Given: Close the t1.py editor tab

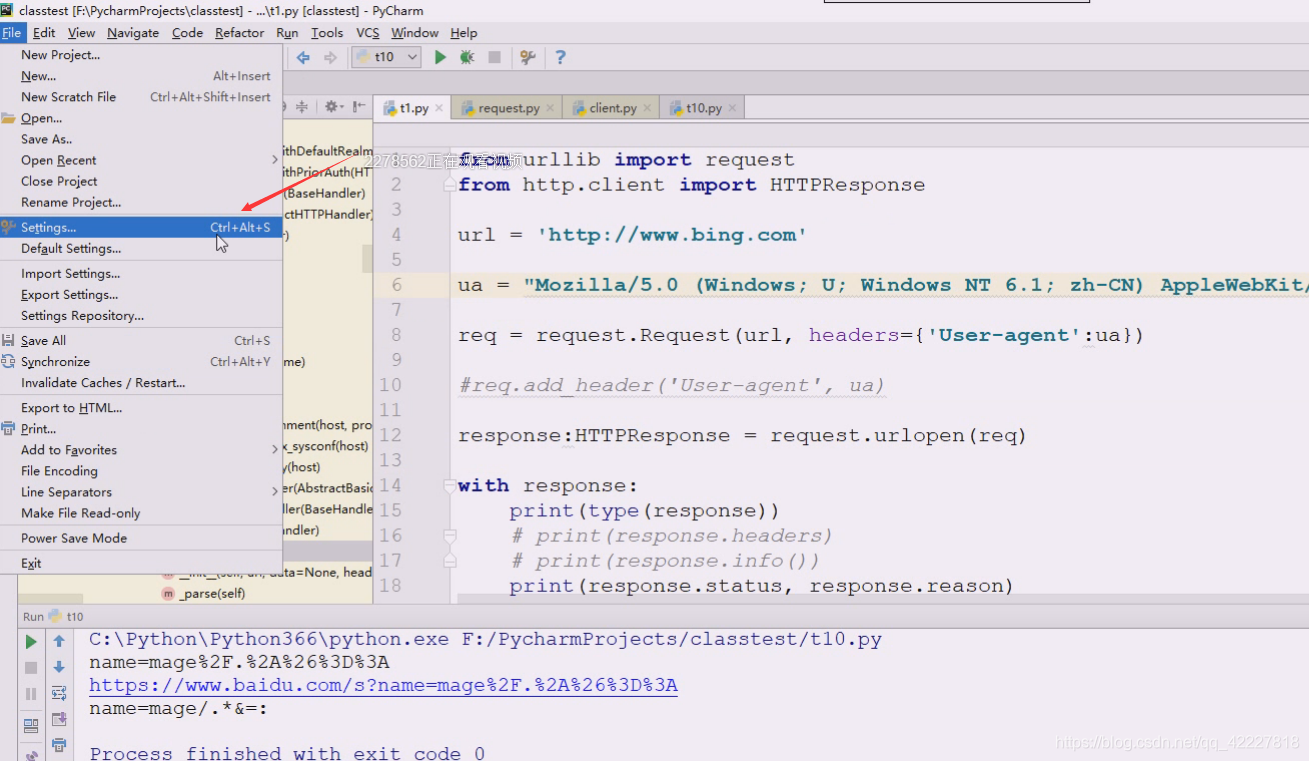Looking at the screenshot, I should tap(439, 108).
